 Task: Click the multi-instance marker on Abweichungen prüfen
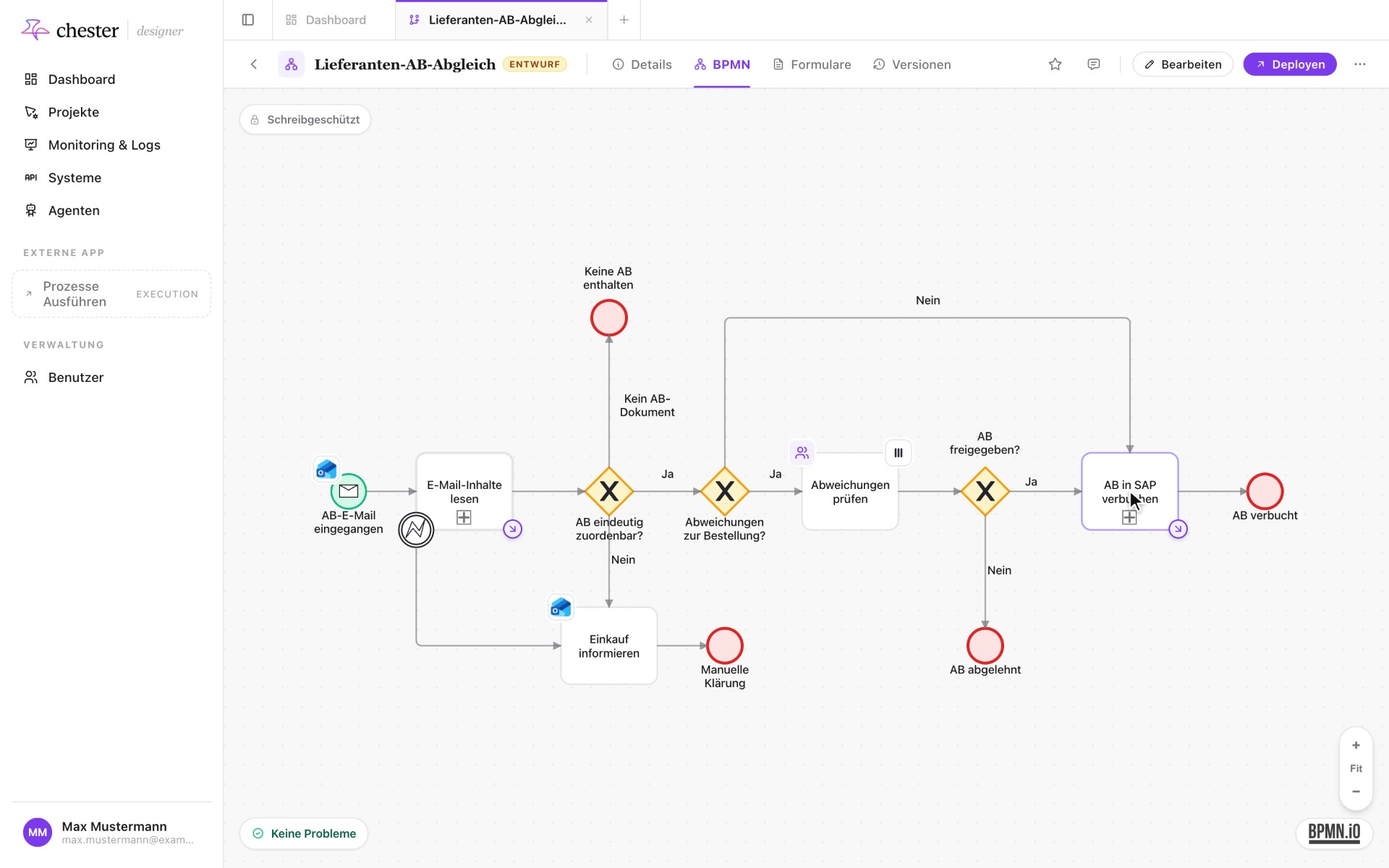coord(898,453)
